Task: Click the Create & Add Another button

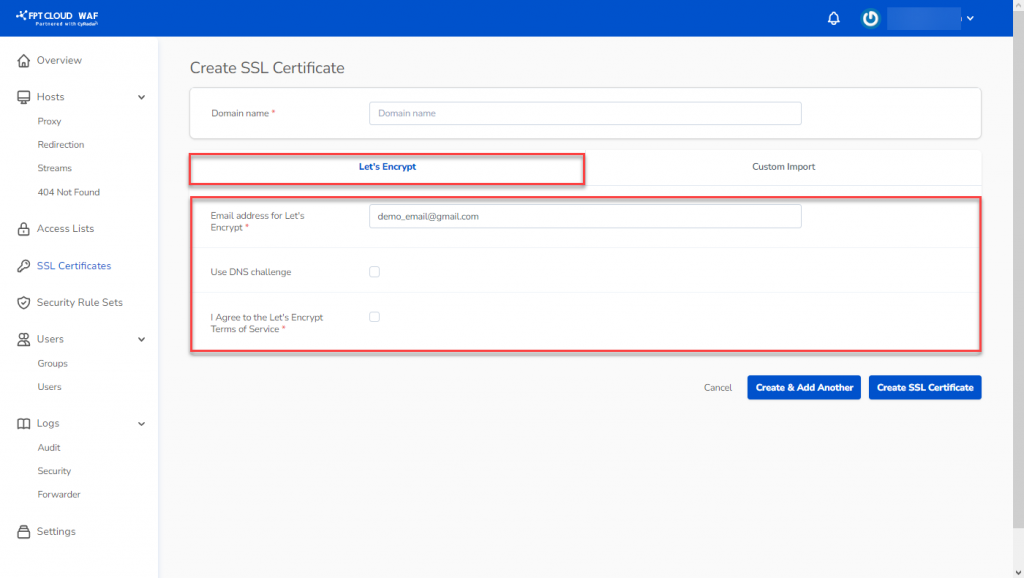Action: [803, 388]
